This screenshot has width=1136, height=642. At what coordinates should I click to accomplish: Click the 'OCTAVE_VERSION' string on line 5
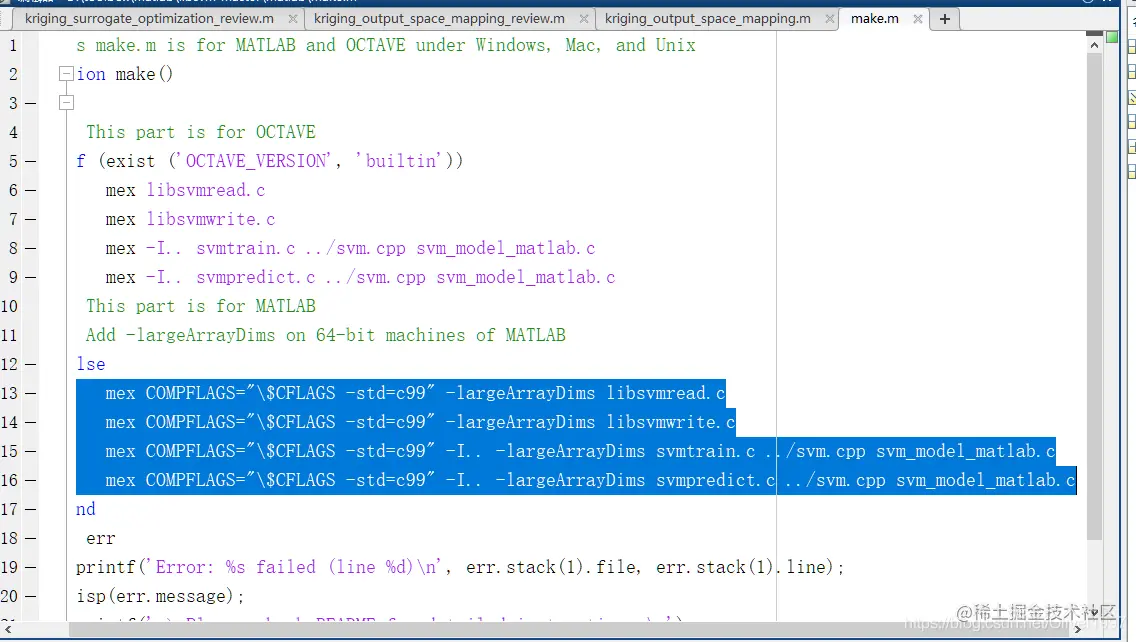click(x=256, y=161)
